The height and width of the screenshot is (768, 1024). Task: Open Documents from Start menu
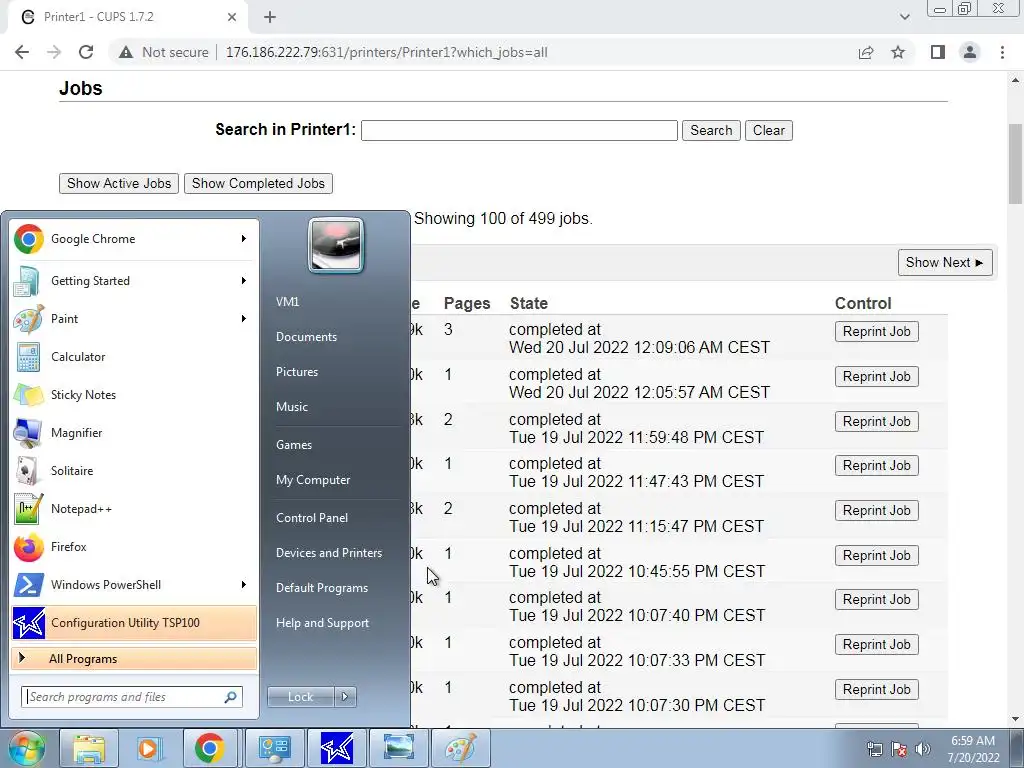[x=306, y=337]
